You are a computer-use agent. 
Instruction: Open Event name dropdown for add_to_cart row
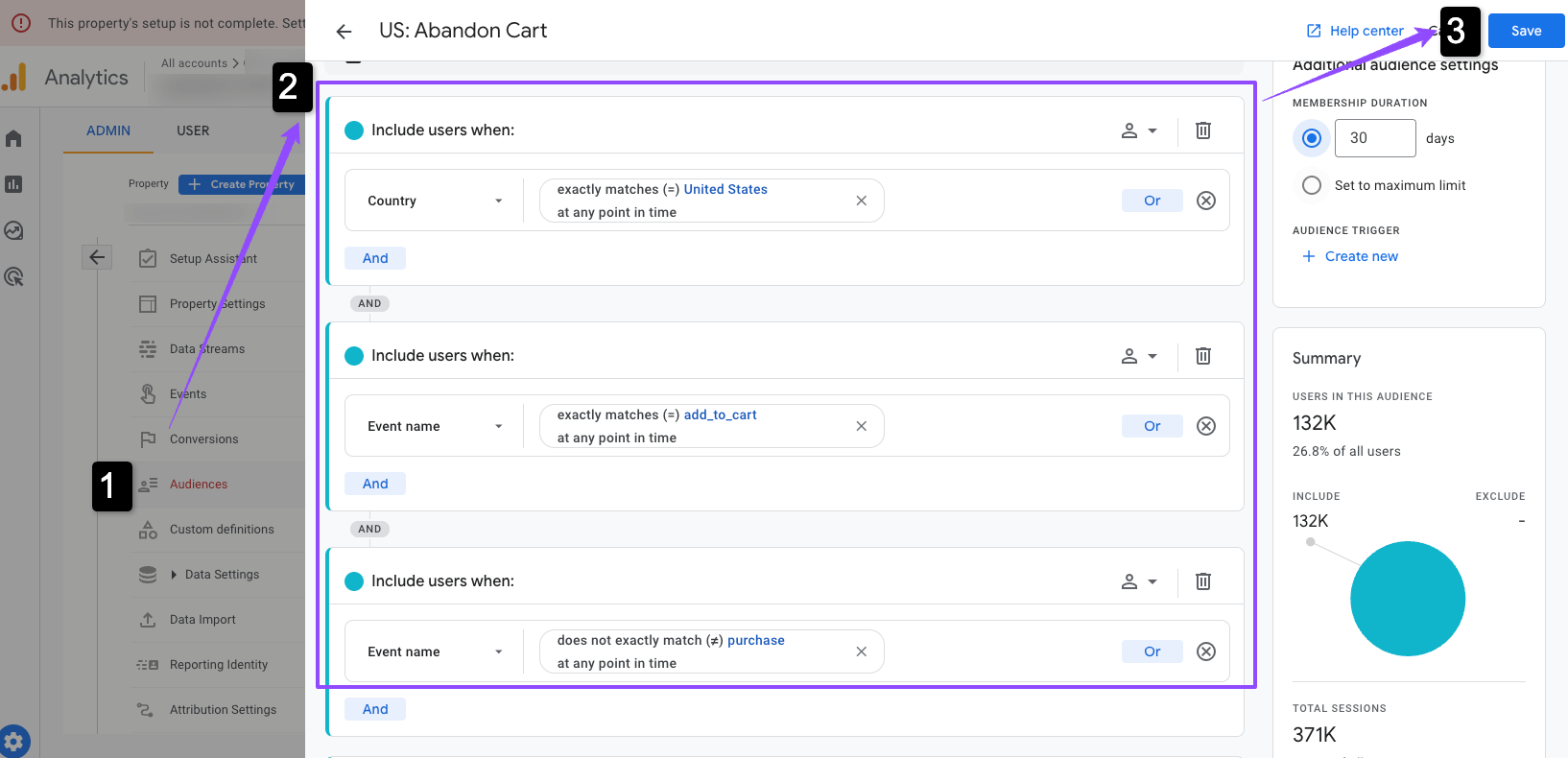[435, 426]
